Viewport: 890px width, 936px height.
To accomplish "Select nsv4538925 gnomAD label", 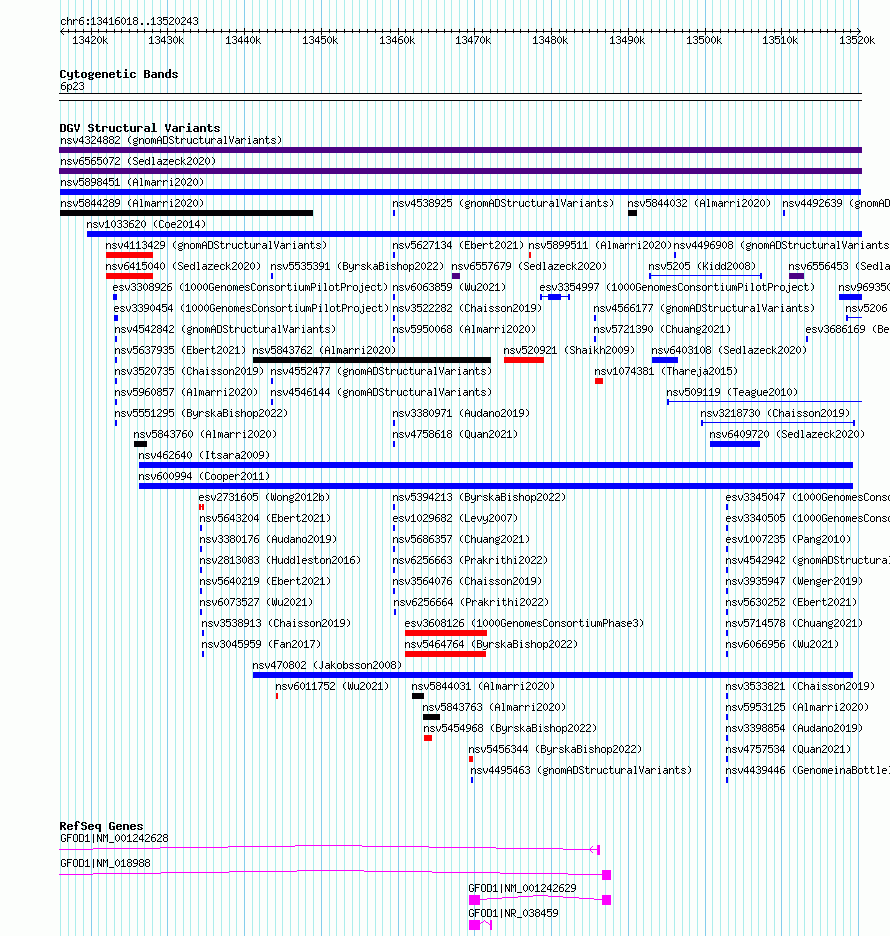I will coord(503,204).
